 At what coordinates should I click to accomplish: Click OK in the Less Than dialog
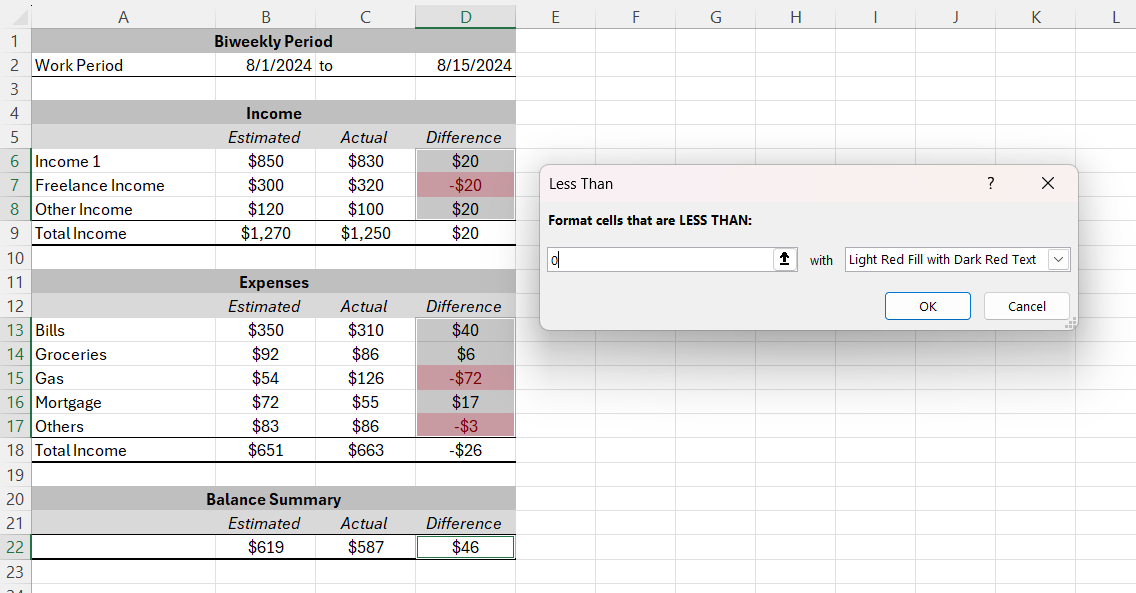click(x=927, y=306)
